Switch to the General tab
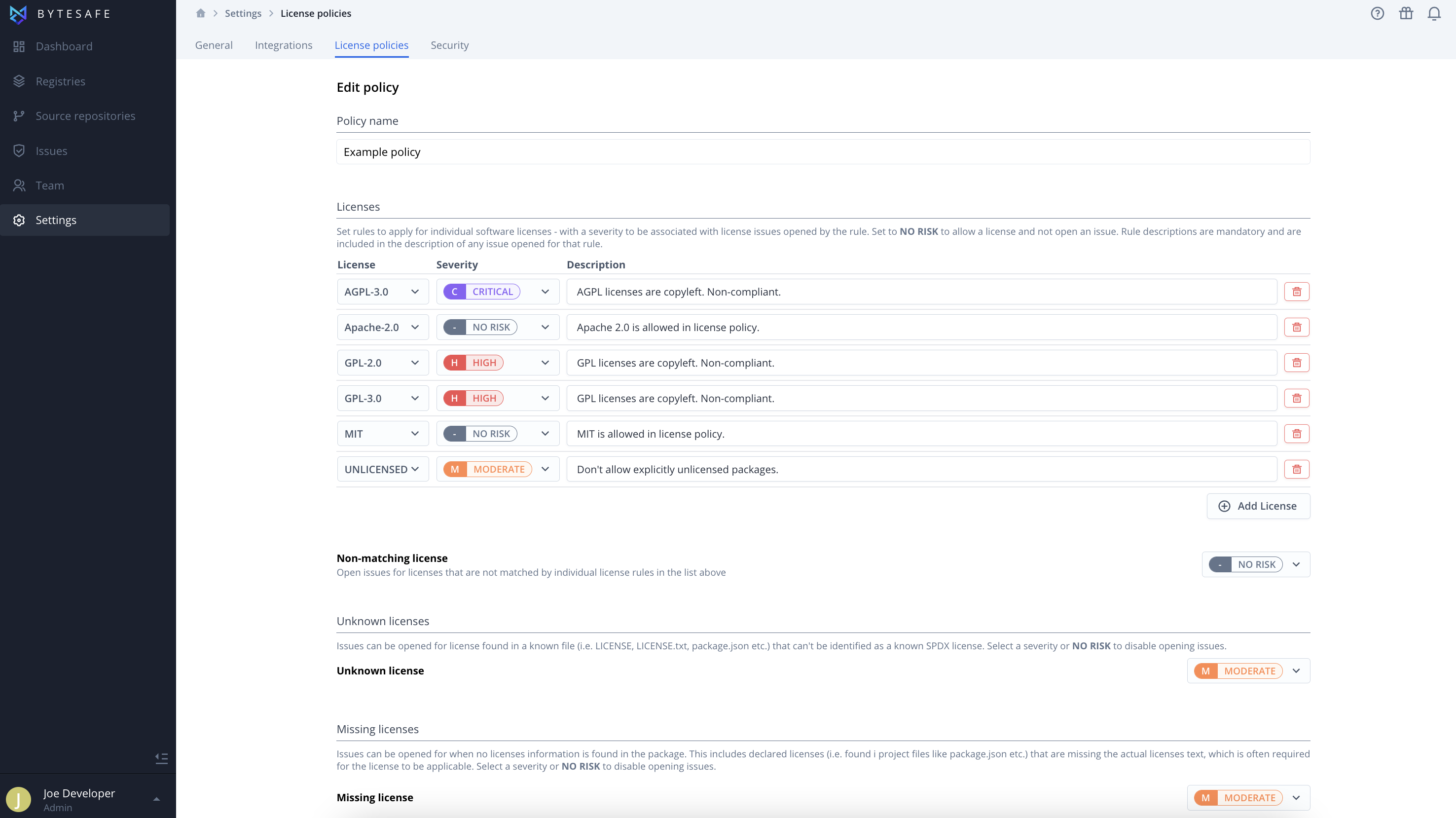Image resolution: width=1456 pixels, height=818 pixels. pos(214,45)
